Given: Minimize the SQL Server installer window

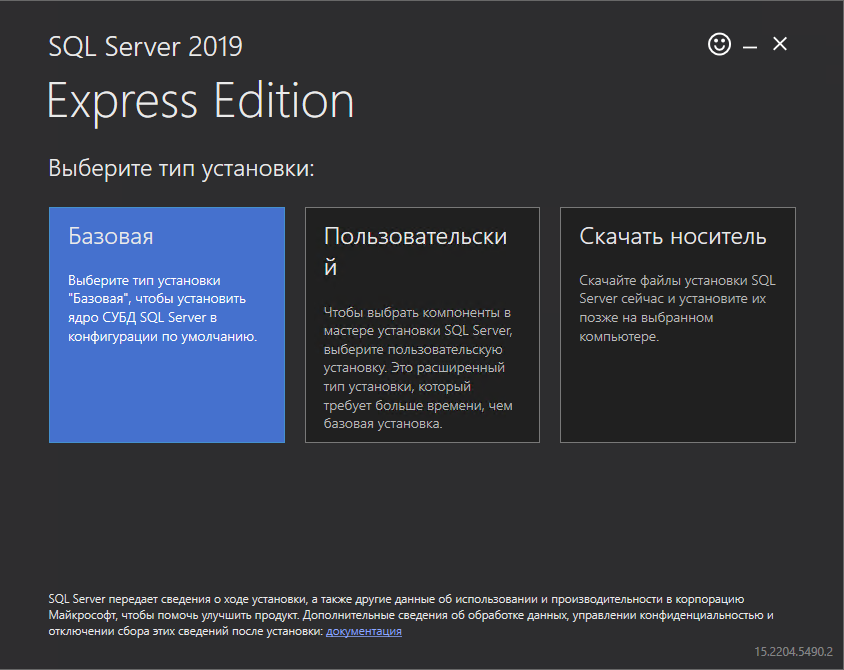Looking at the screenshot, I should (750, 47).
